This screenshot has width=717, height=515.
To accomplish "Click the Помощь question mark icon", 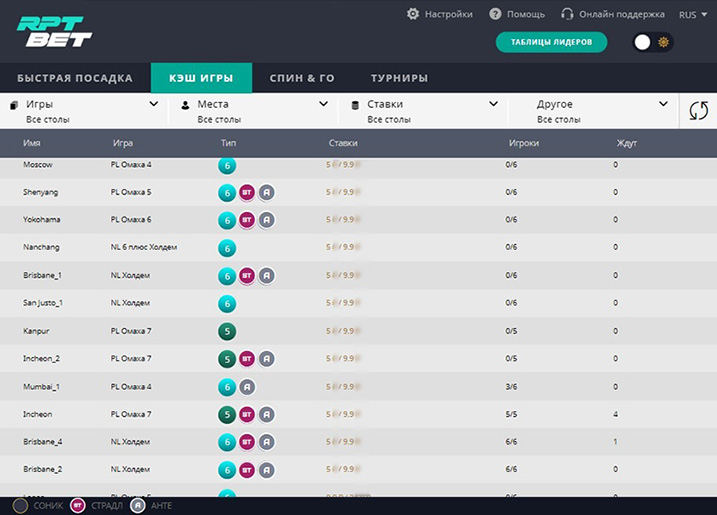I will [x=495, y=14].
